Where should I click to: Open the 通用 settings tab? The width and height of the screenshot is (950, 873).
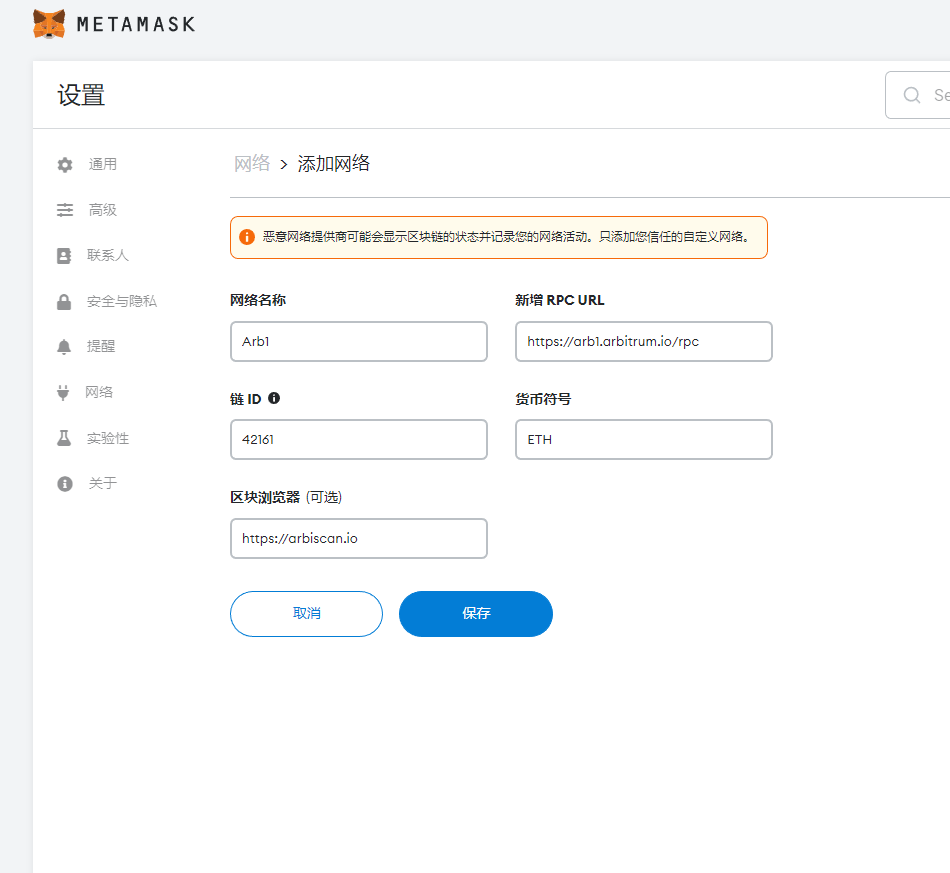click(x=102, y=164)
